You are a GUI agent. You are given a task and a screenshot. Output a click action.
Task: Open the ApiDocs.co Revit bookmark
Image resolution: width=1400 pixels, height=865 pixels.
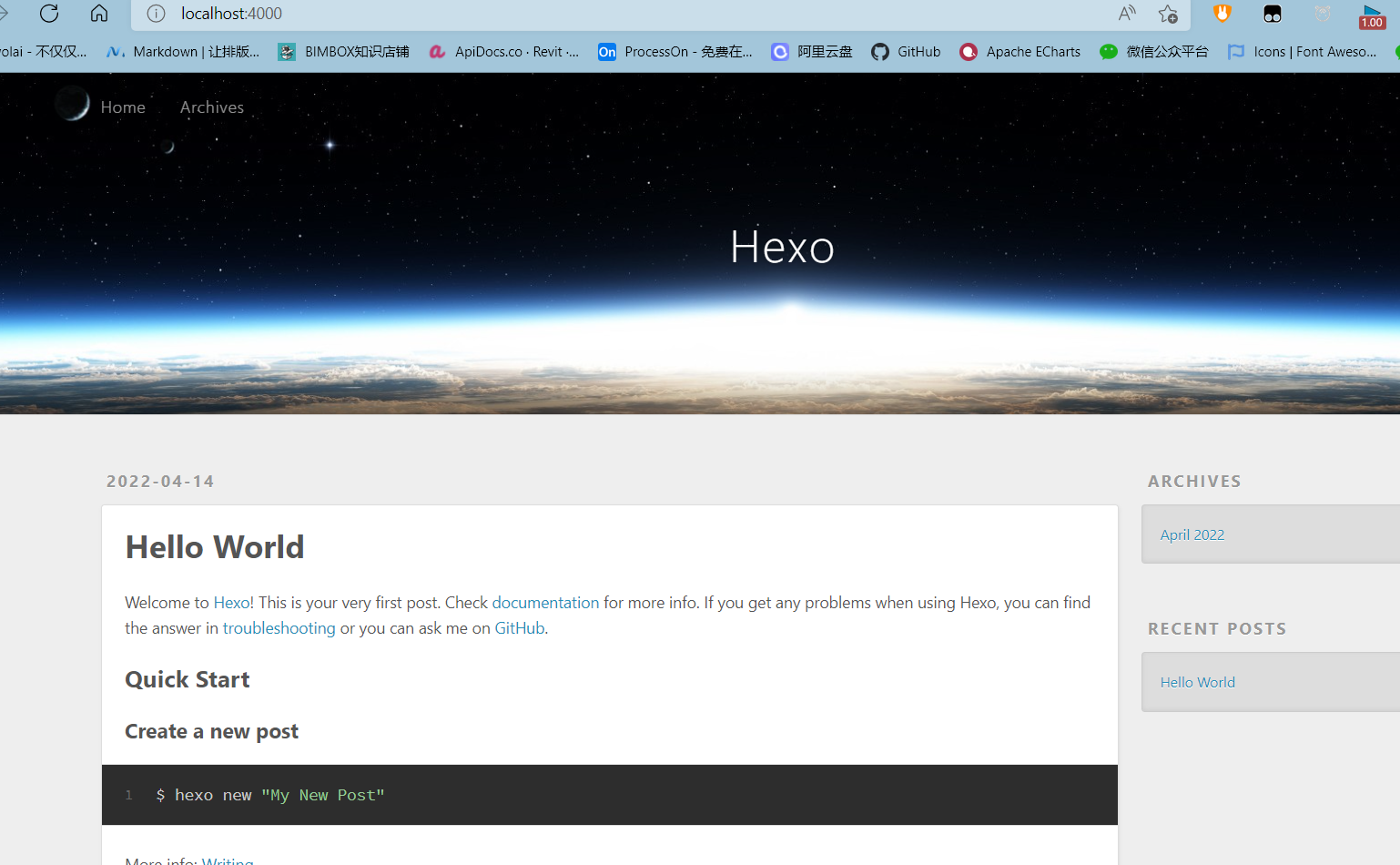tap(503, 52)
